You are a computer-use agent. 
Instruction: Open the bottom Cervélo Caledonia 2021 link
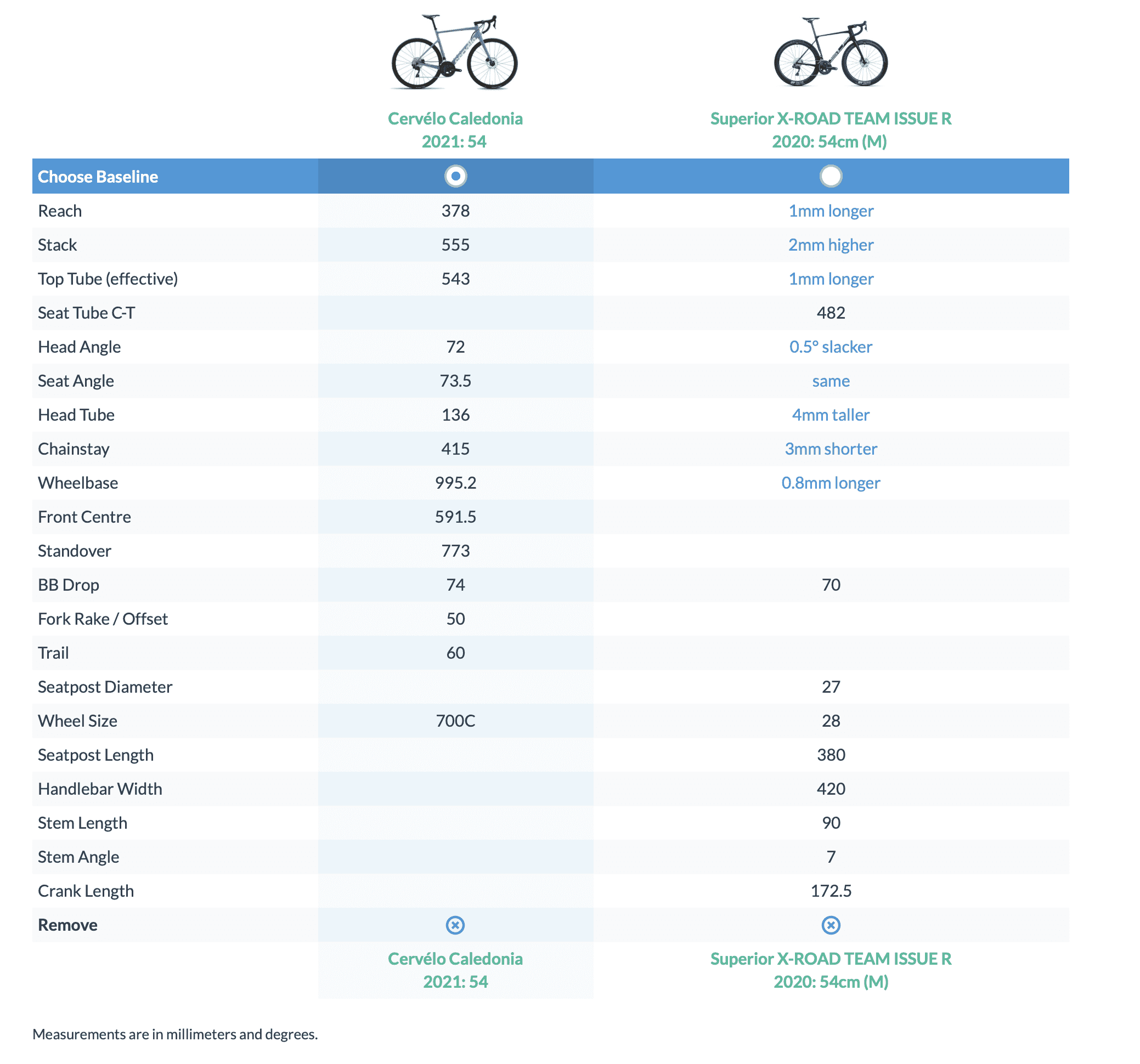coord(455,970)
